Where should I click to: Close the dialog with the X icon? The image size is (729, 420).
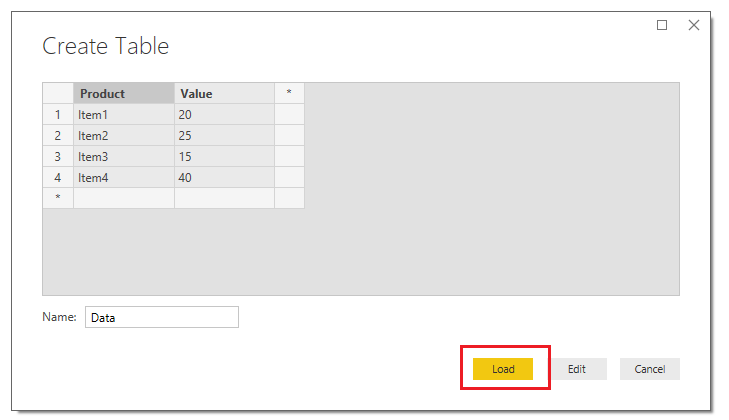(x=694, y=25)
